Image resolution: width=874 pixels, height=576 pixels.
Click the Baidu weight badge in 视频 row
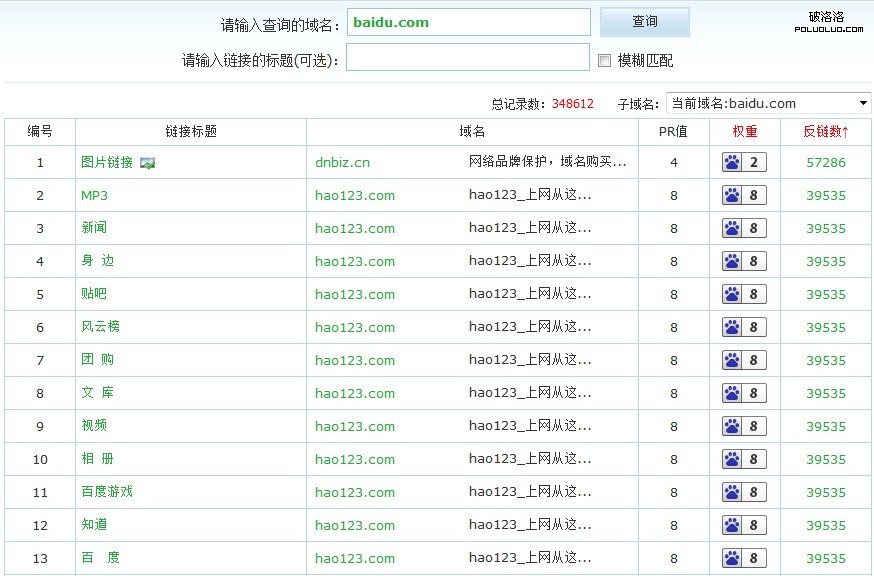coord(744,427)
